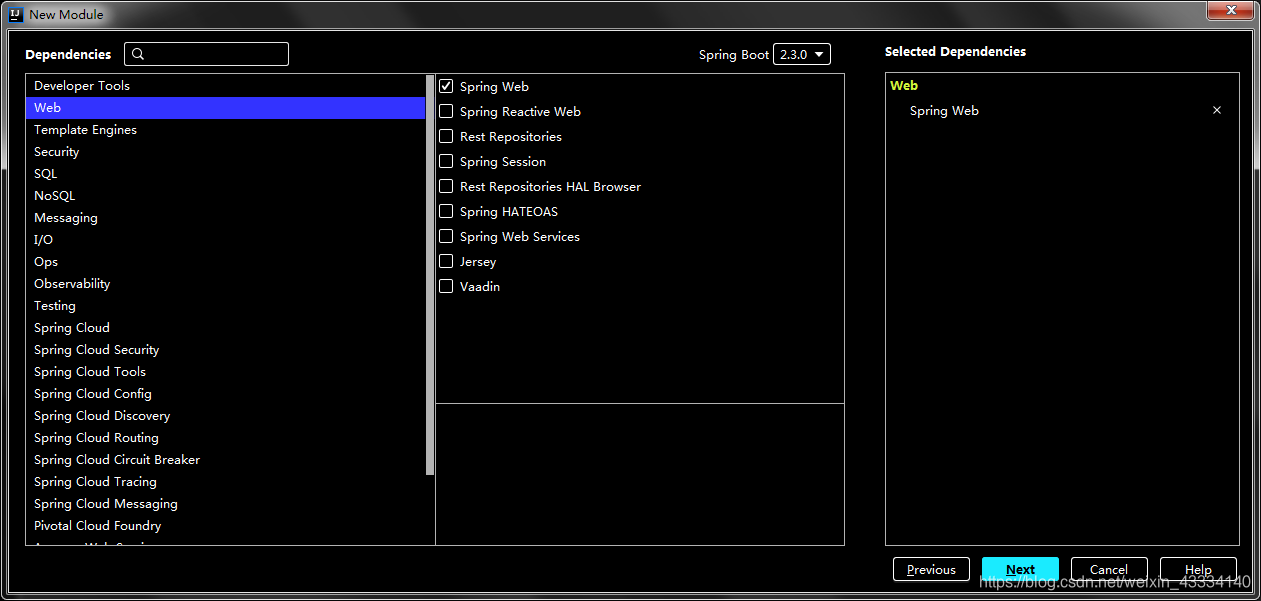Open the Spring Cloud Tracing category
This screenshot has height=601, width=1261.
(x=226, y=482)
